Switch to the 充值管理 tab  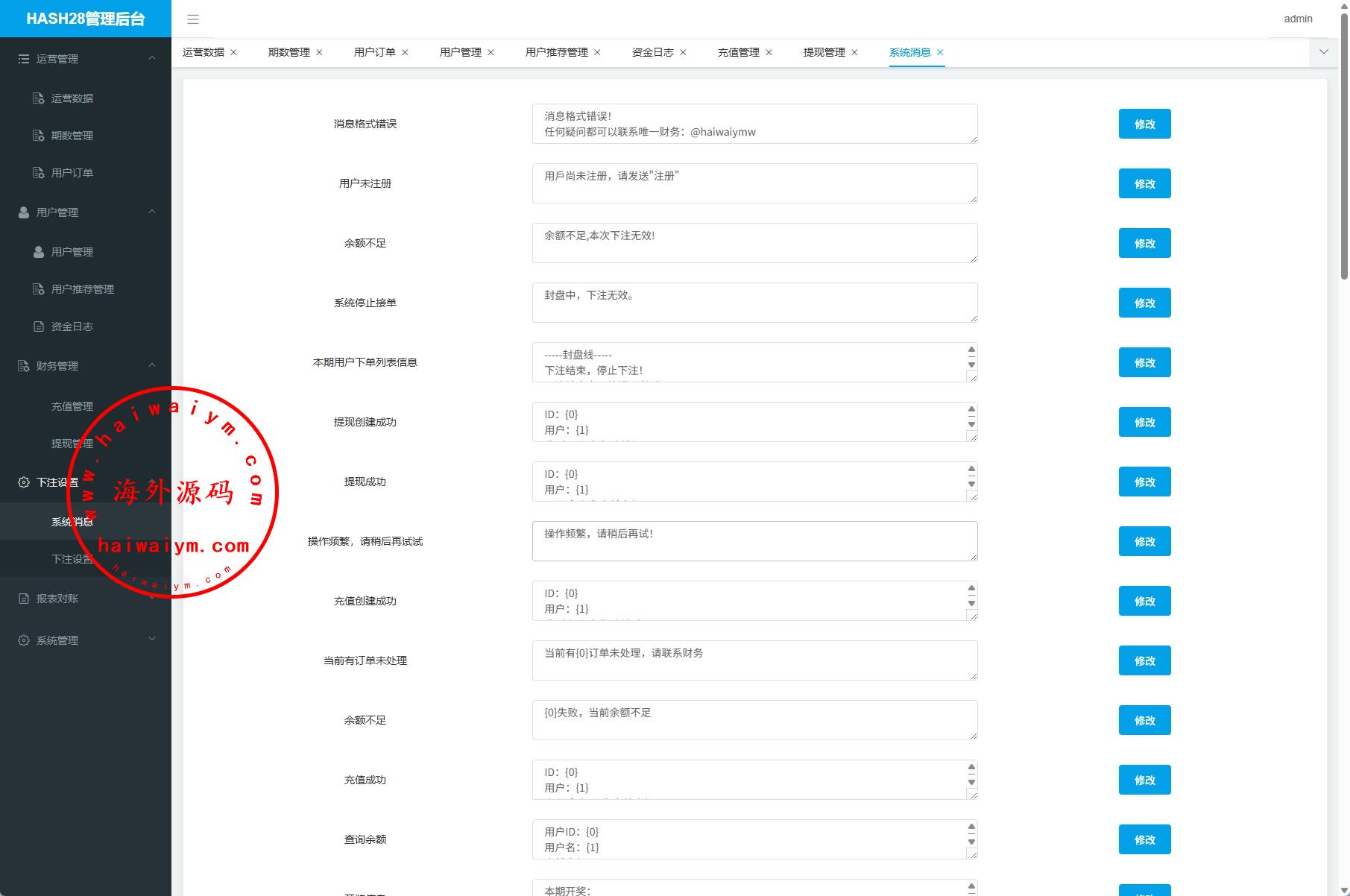pyautogui.click(x=738, y=52)
